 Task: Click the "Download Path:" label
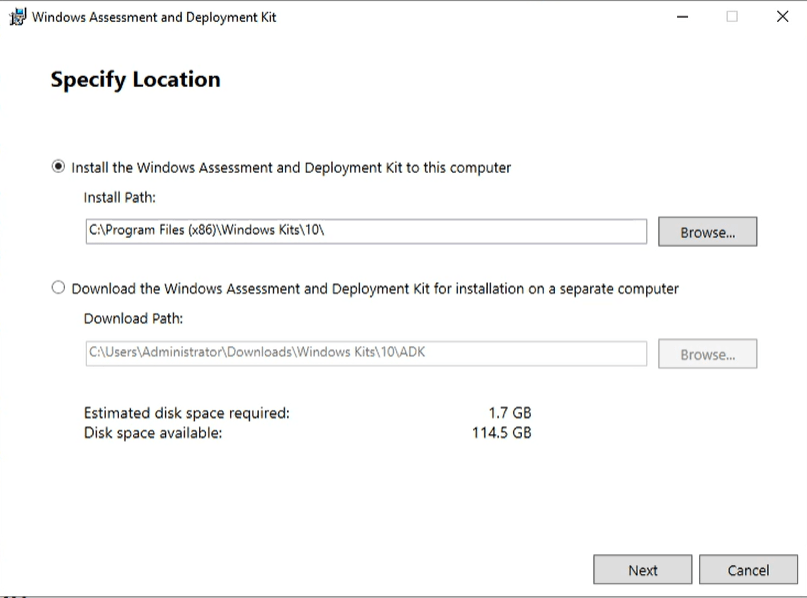point(133,319)
